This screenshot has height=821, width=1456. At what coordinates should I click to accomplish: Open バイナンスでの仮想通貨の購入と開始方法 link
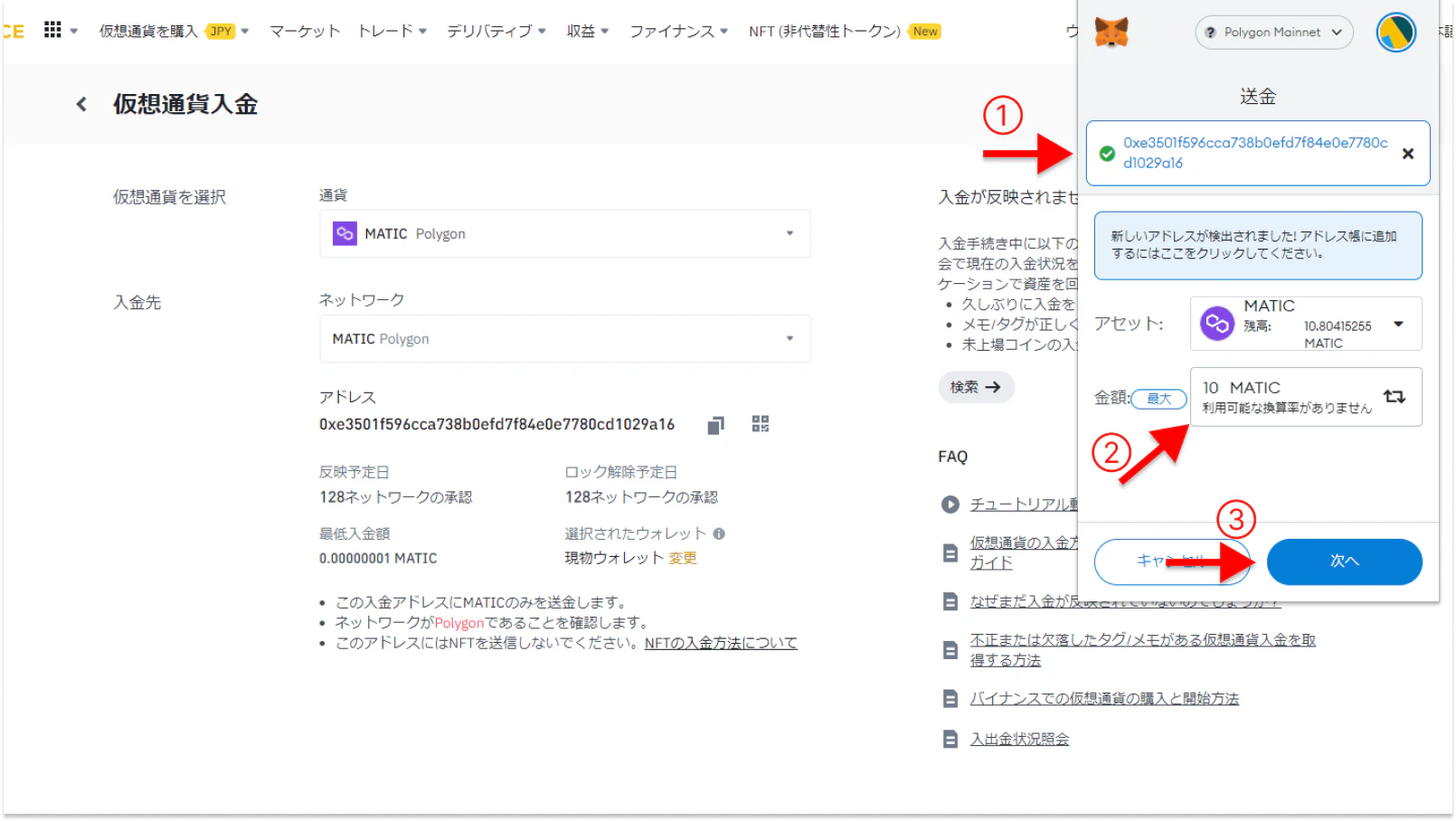[x=1104, y=699]
